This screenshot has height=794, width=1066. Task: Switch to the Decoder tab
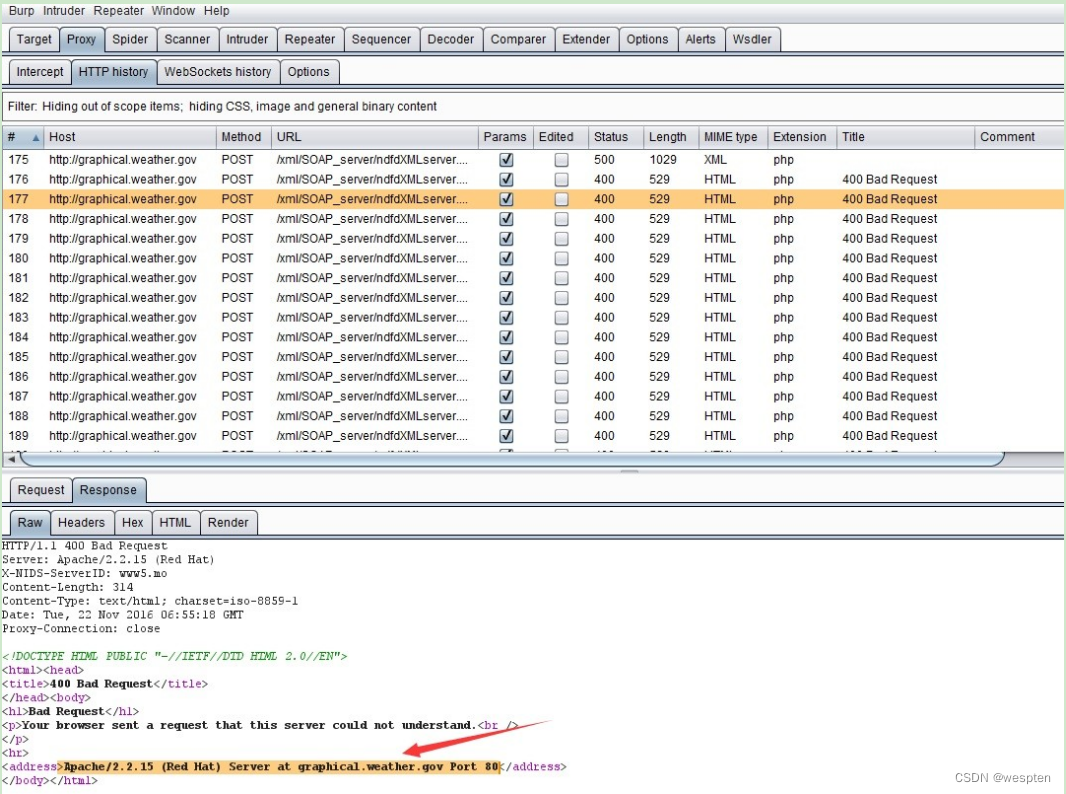(450, 39)
